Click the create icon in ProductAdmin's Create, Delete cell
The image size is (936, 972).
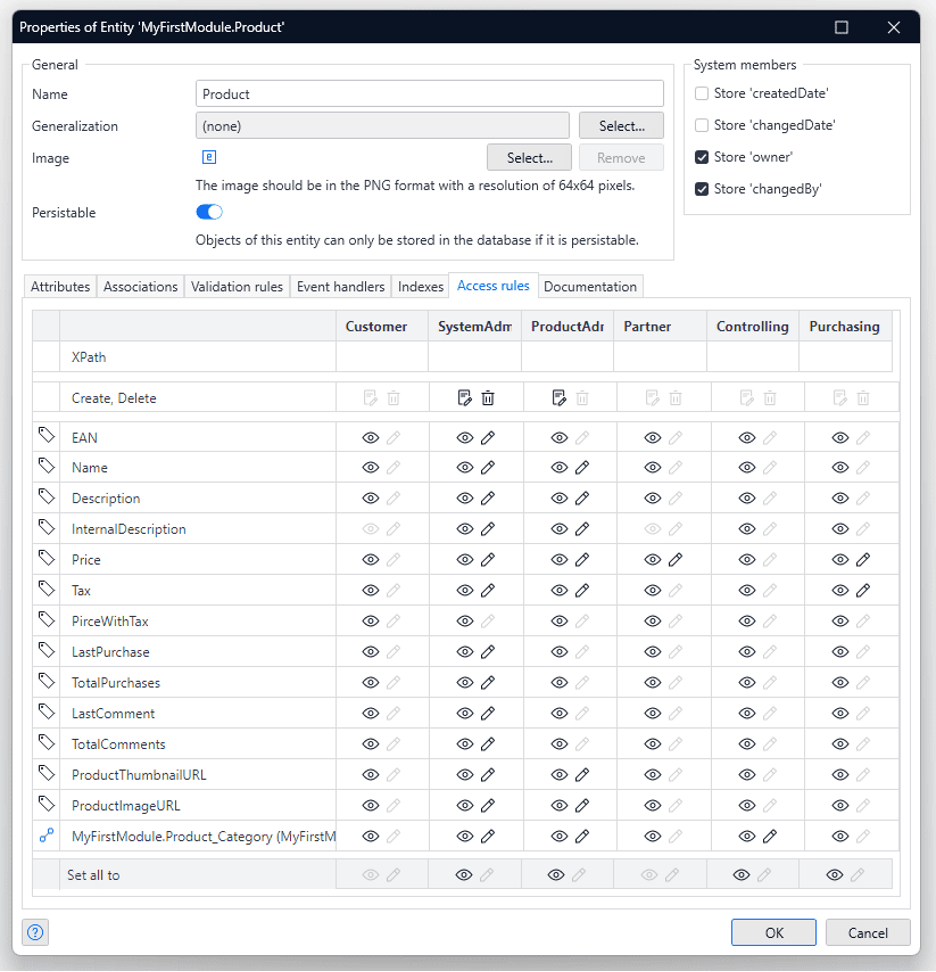[x=558, y=396]
